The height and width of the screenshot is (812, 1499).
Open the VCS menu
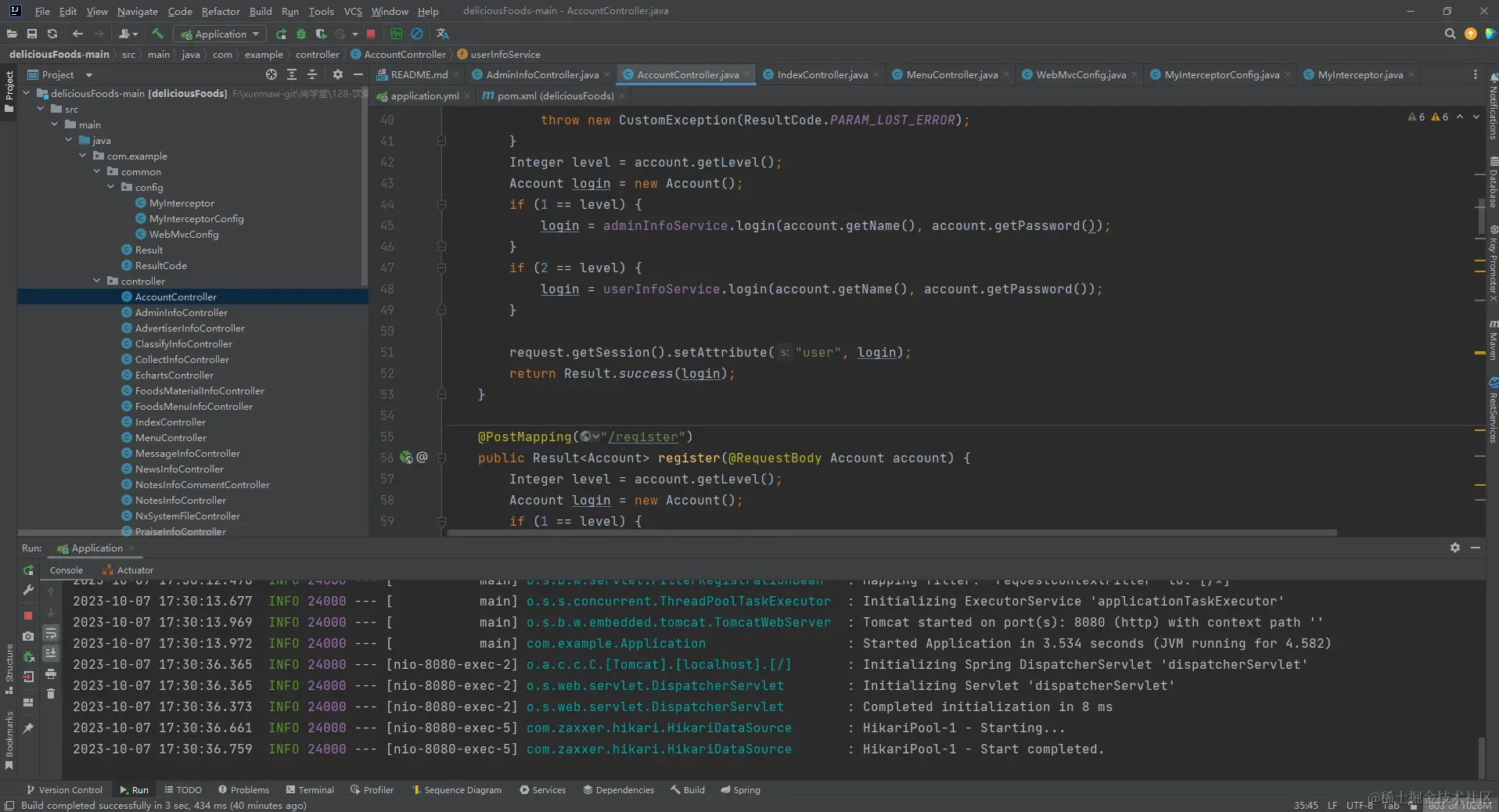click(353, 11)
